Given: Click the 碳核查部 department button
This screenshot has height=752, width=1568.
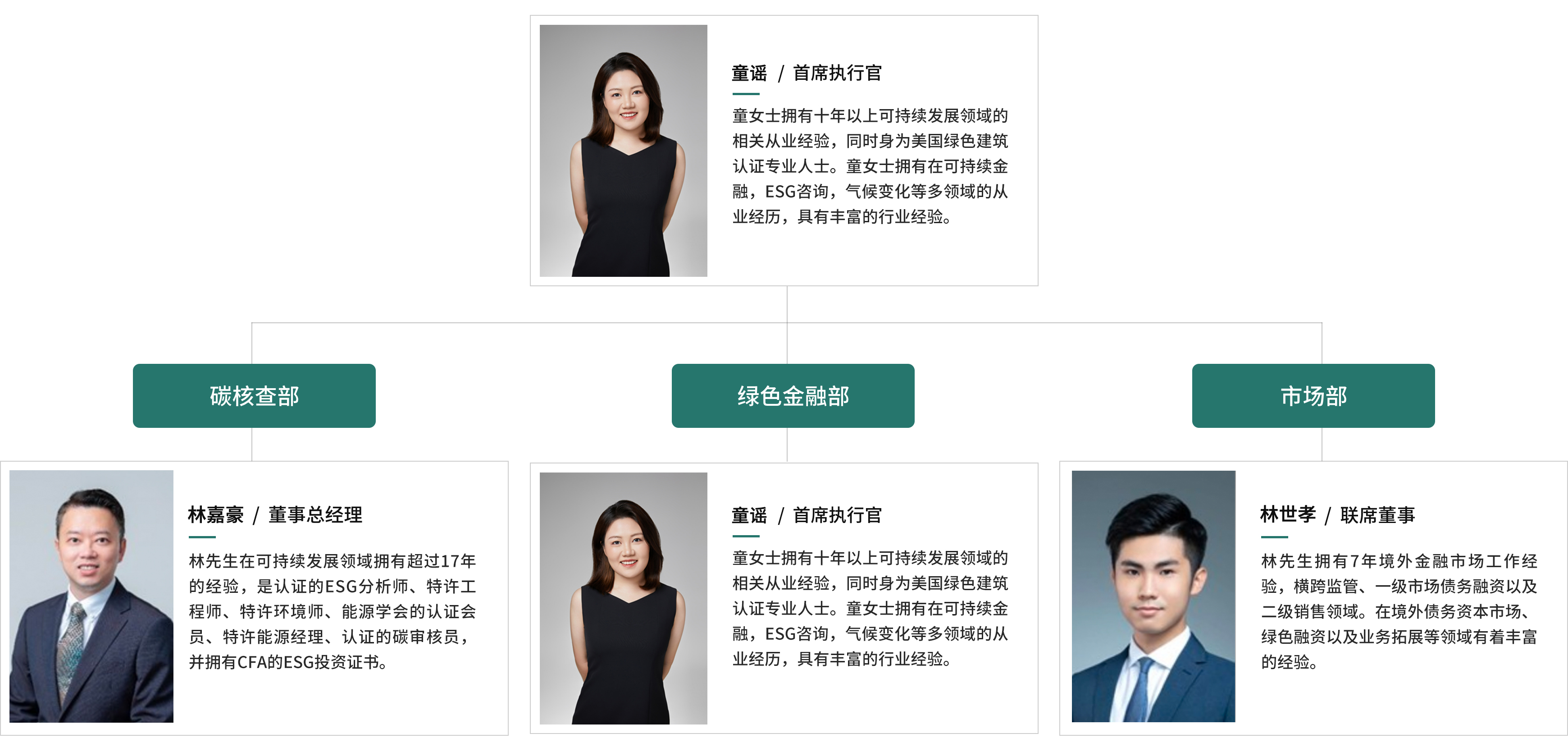Looking at the screenshot, I should point(254,396).
